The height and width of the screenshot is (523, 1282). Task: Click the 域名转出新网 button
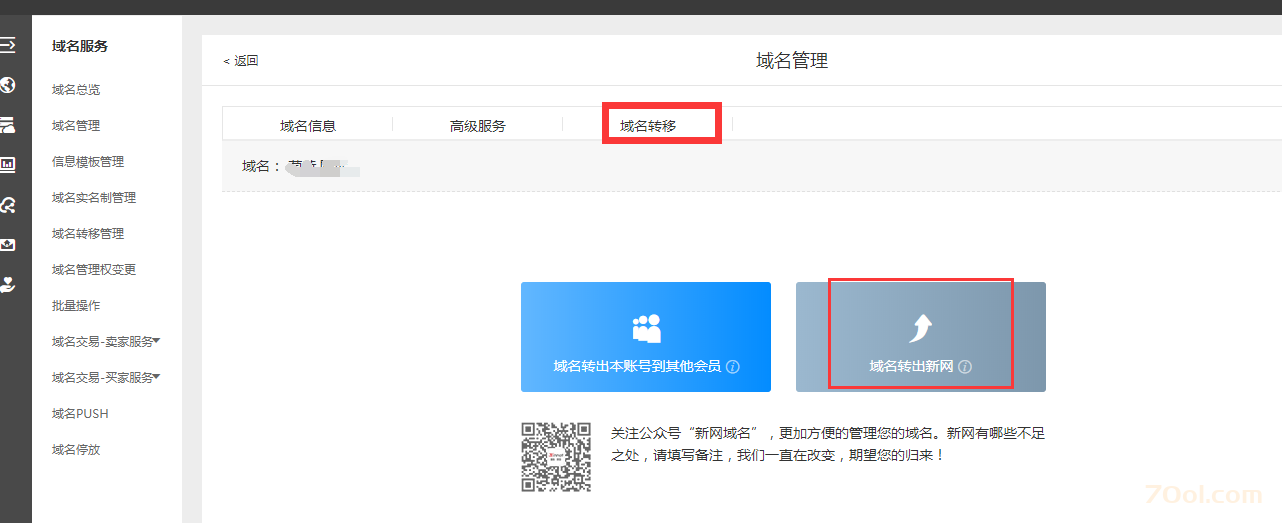[921, 337]
